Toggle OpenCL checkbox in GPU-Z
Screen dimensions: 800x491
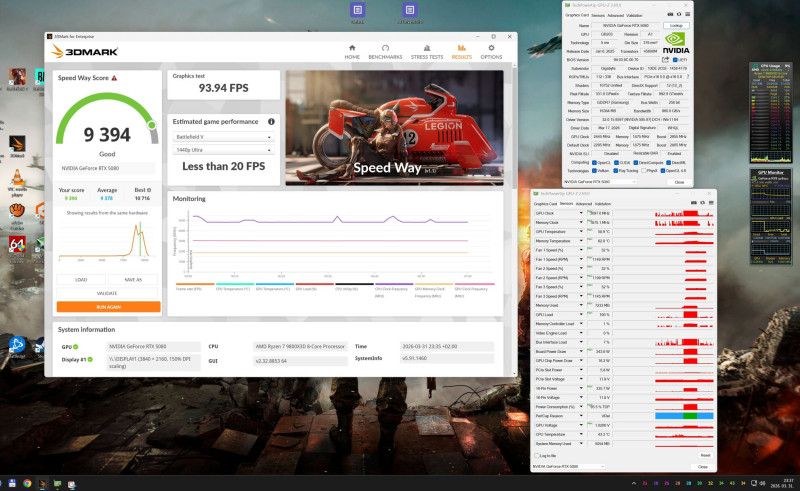(594, 162)
